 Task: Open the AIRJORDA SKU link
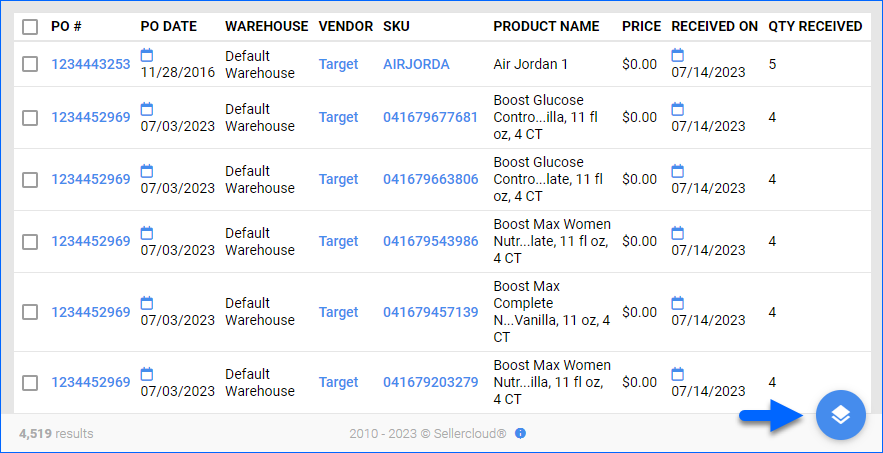point(416,64)
